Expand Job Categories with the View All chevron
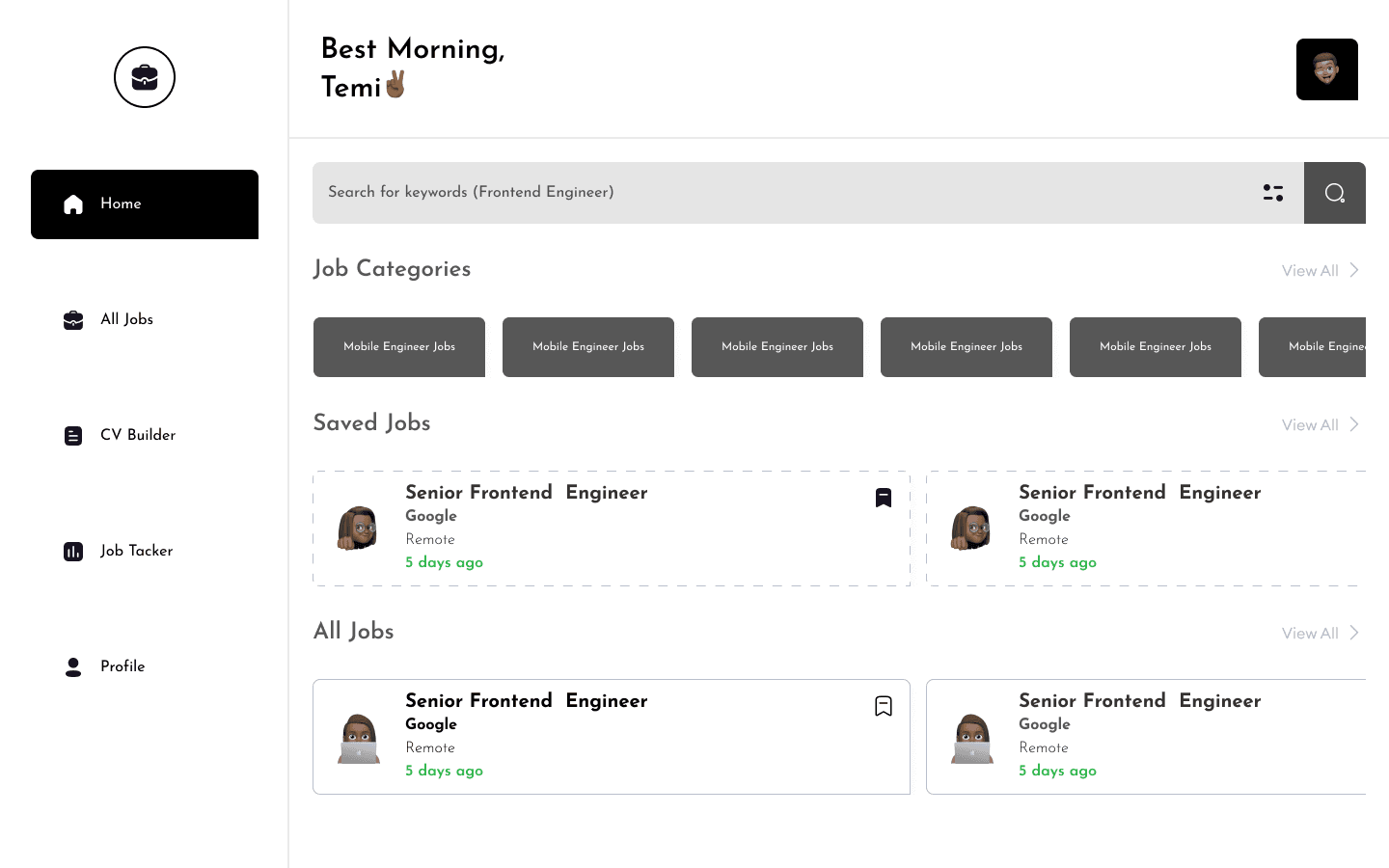Image resolution: width=1389 pixels, height=868 pixels. pos(1354,270)
